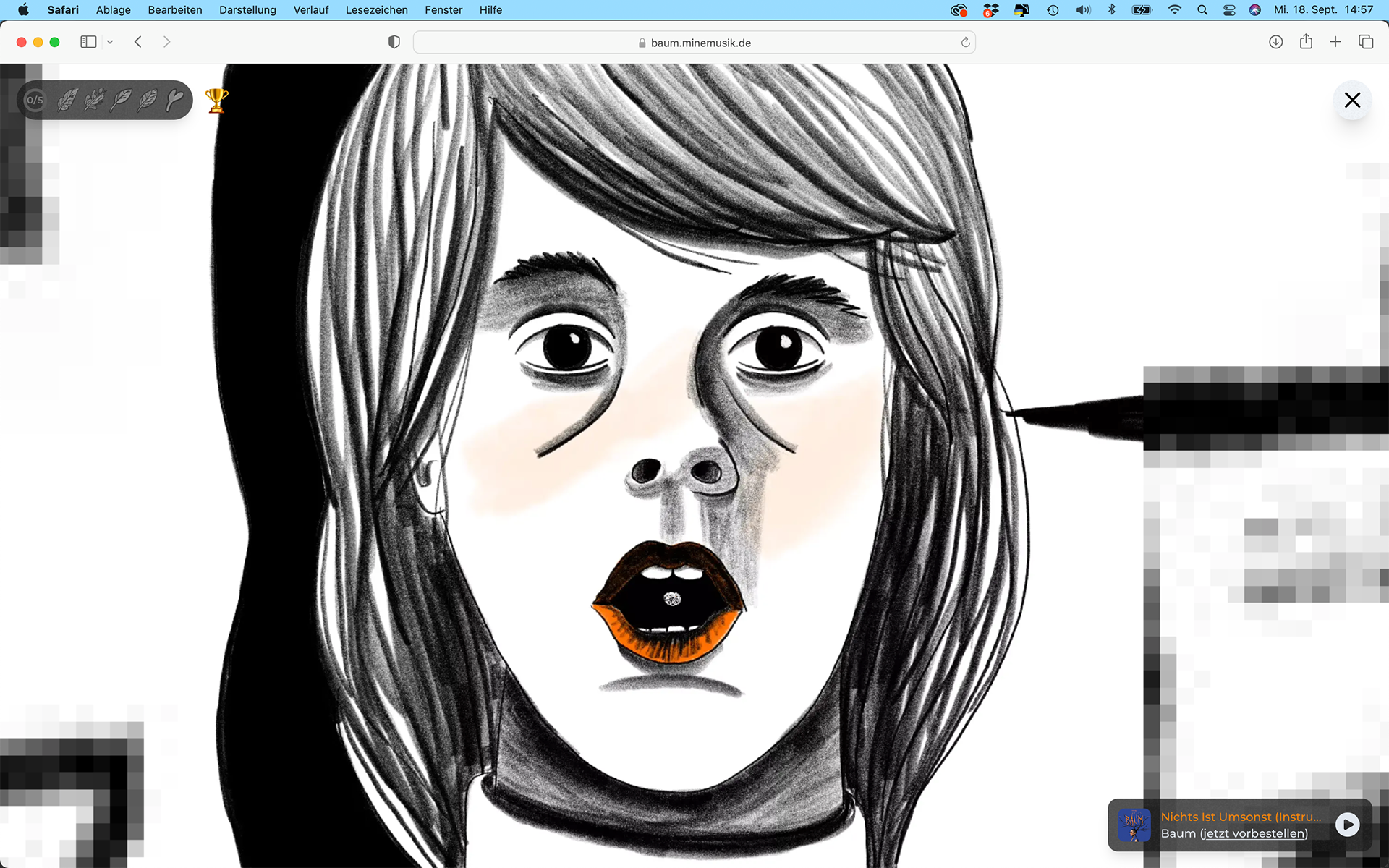Show Safari downloads list
The image size is (1389, 868).
[x=1276, y=42]
